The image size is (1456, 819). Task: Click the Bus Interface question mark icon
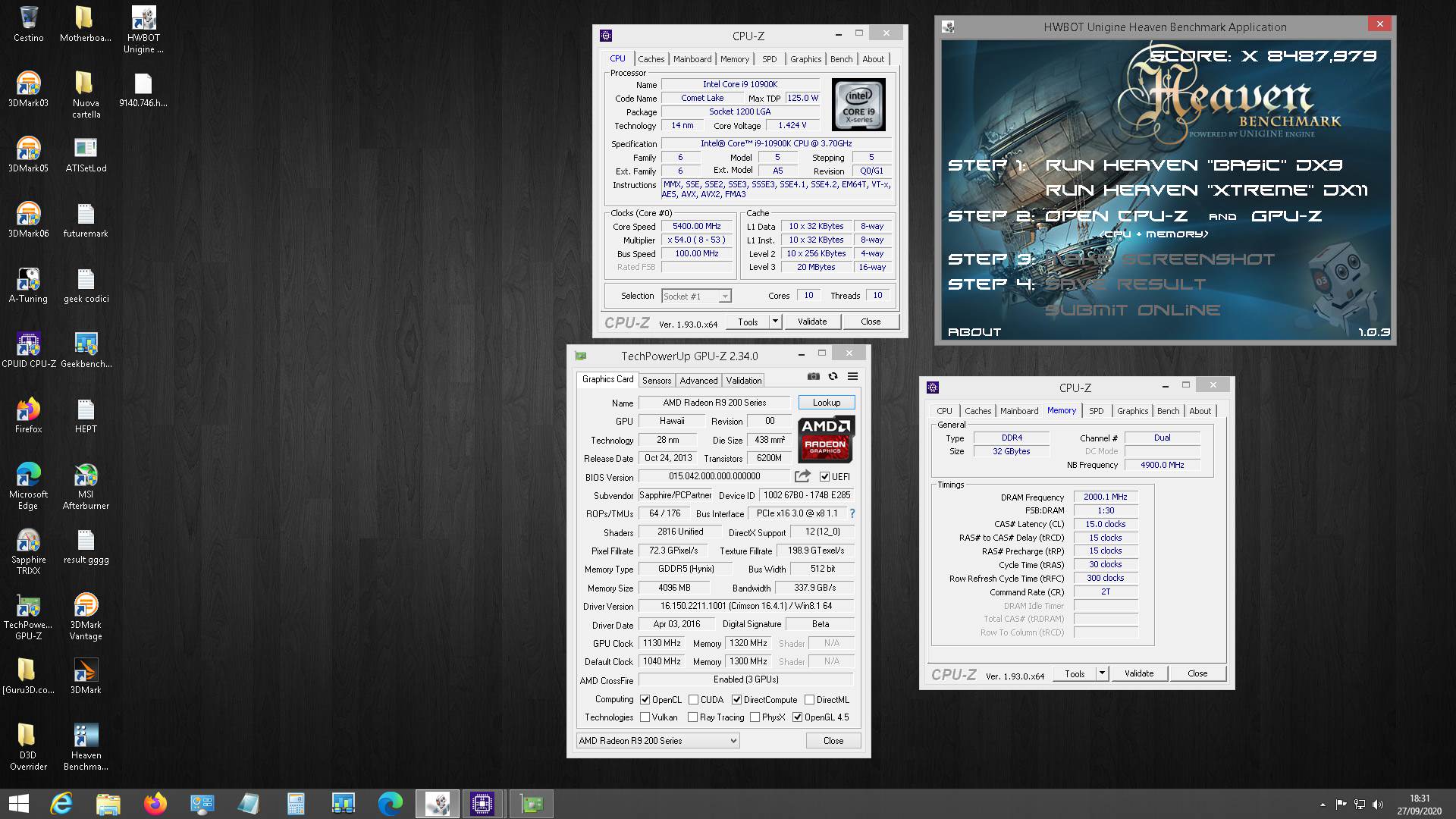pyautogui.click(x=852, y=513)
